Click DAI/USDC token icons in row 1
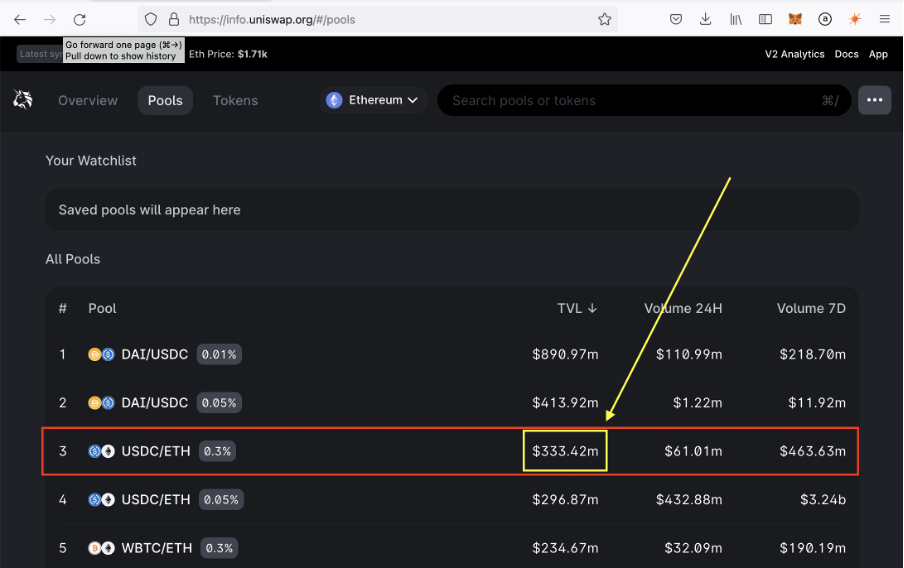Image resolution: width=904 pixels, height=568 pixels. [x=101, y=354]
